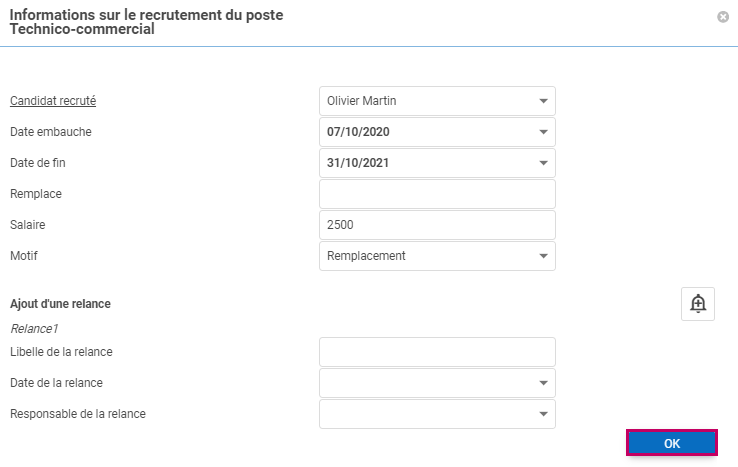Close the recruitment information dialog
The image size is (738, 467).
click(x=723, y=17)
